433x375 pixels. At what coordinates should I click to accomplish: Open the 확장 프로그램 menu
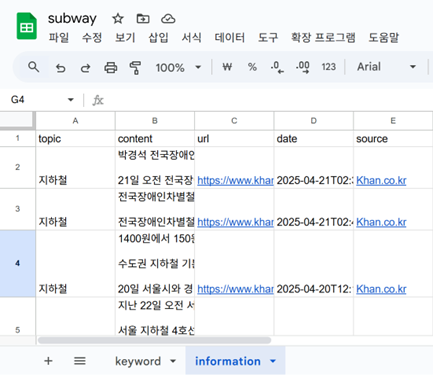click(x=323, y=37)
